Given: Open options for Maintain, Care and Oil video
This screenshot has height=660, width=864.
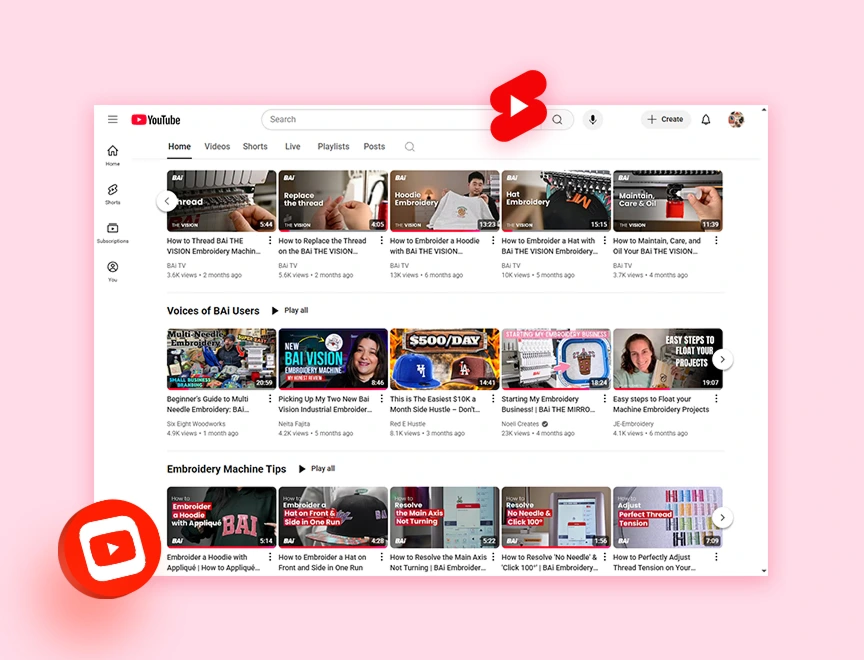Looking at the screenshot, I should tap(716, 240).
